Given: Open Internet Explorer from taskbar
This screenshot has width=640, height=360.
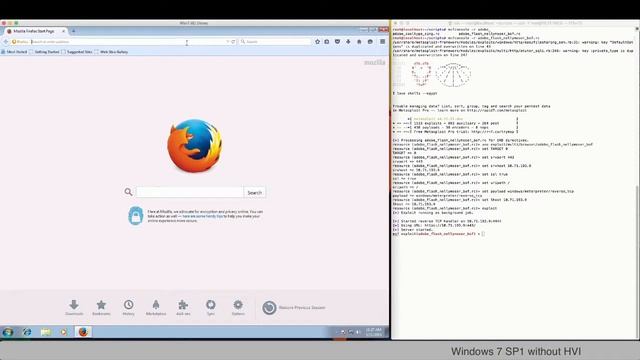Looking at the screenshot, I should click(27, 332).
